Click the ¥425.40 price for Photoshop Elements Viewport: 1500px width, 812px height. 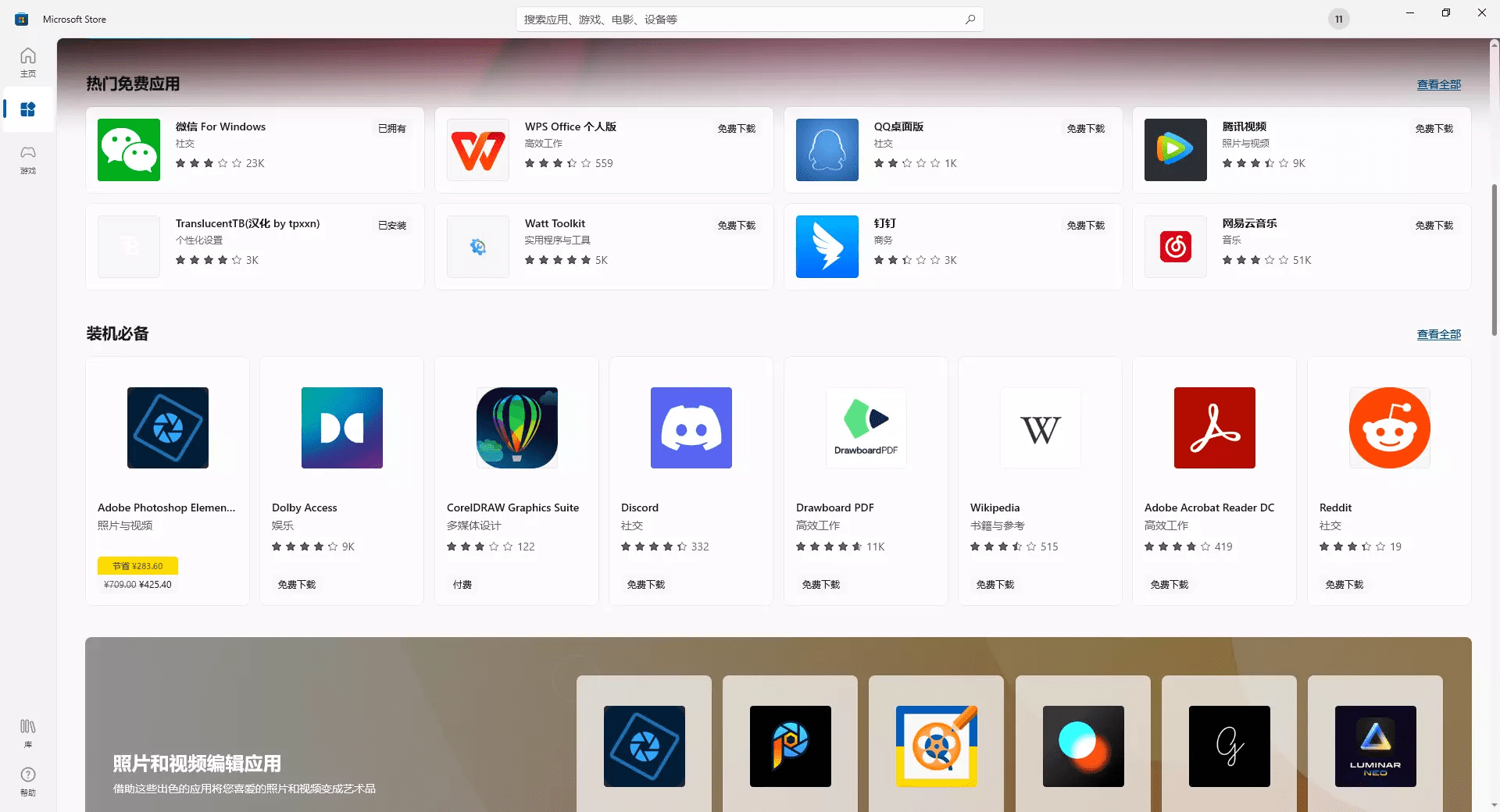[155, 585]
